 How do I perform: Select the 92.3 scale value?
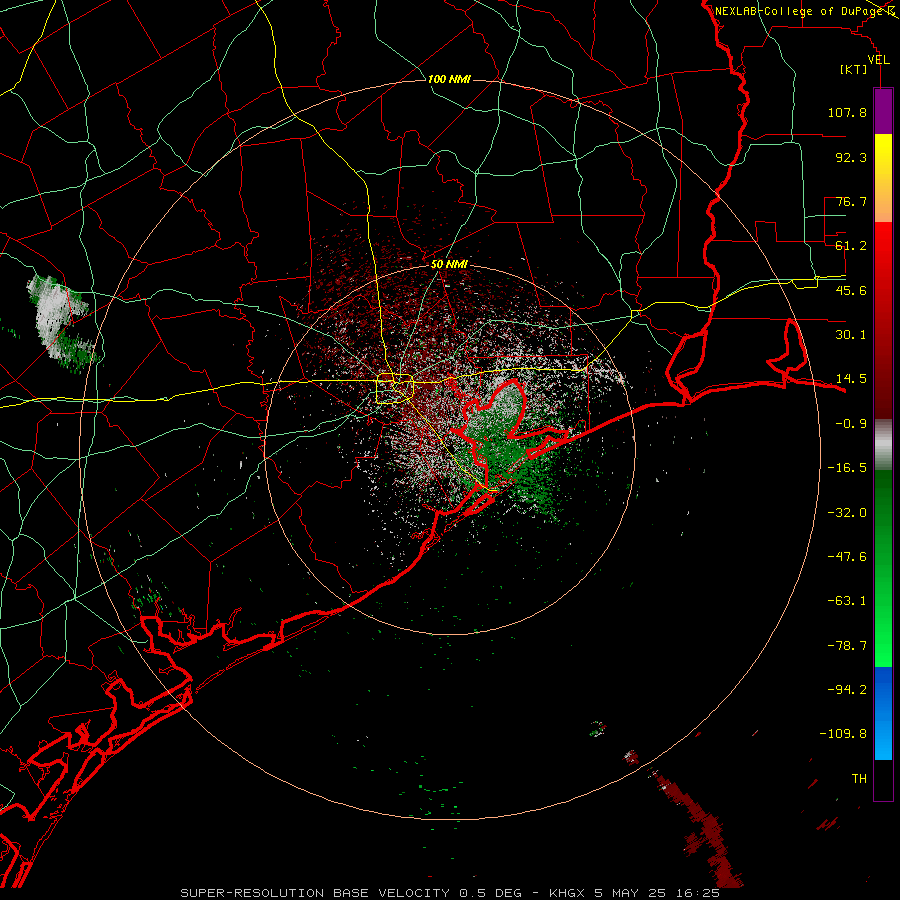point(851,157)
